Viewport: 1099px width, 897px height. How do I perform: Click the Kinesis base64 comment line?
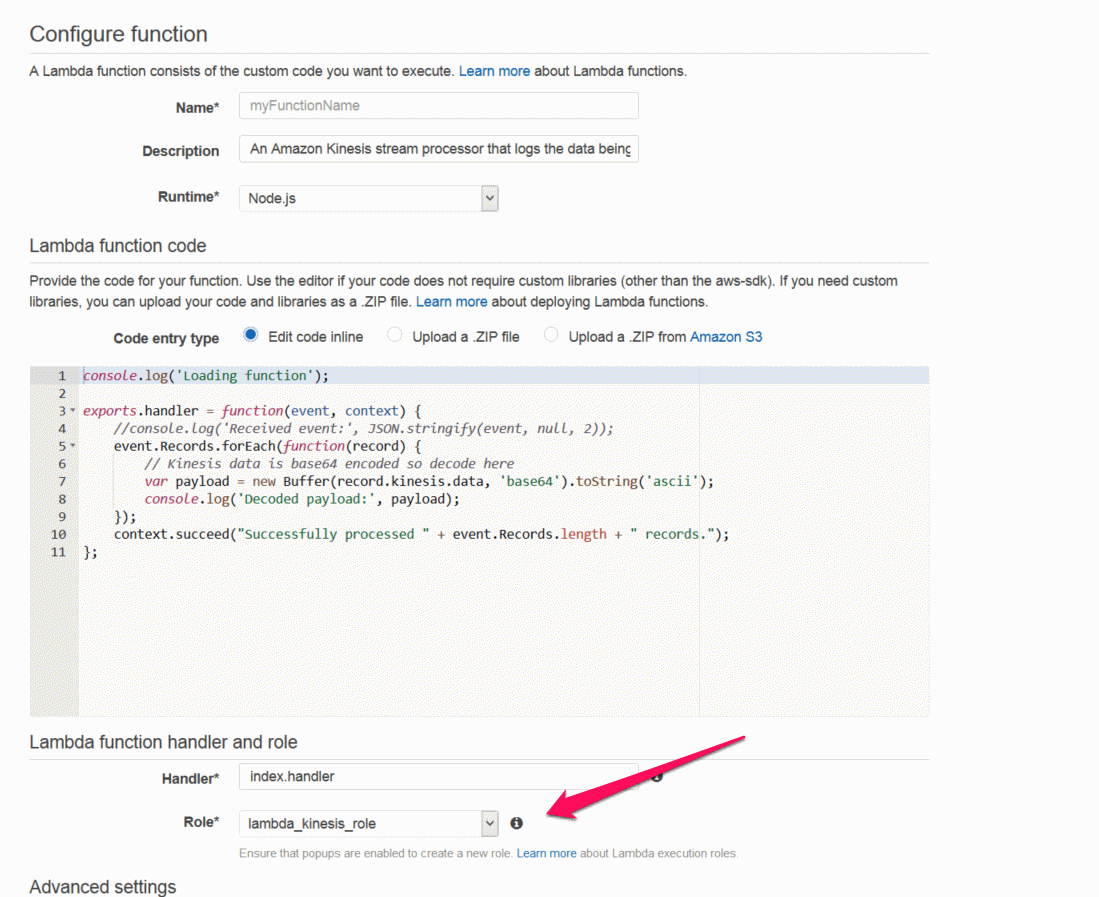coord(329,463)
